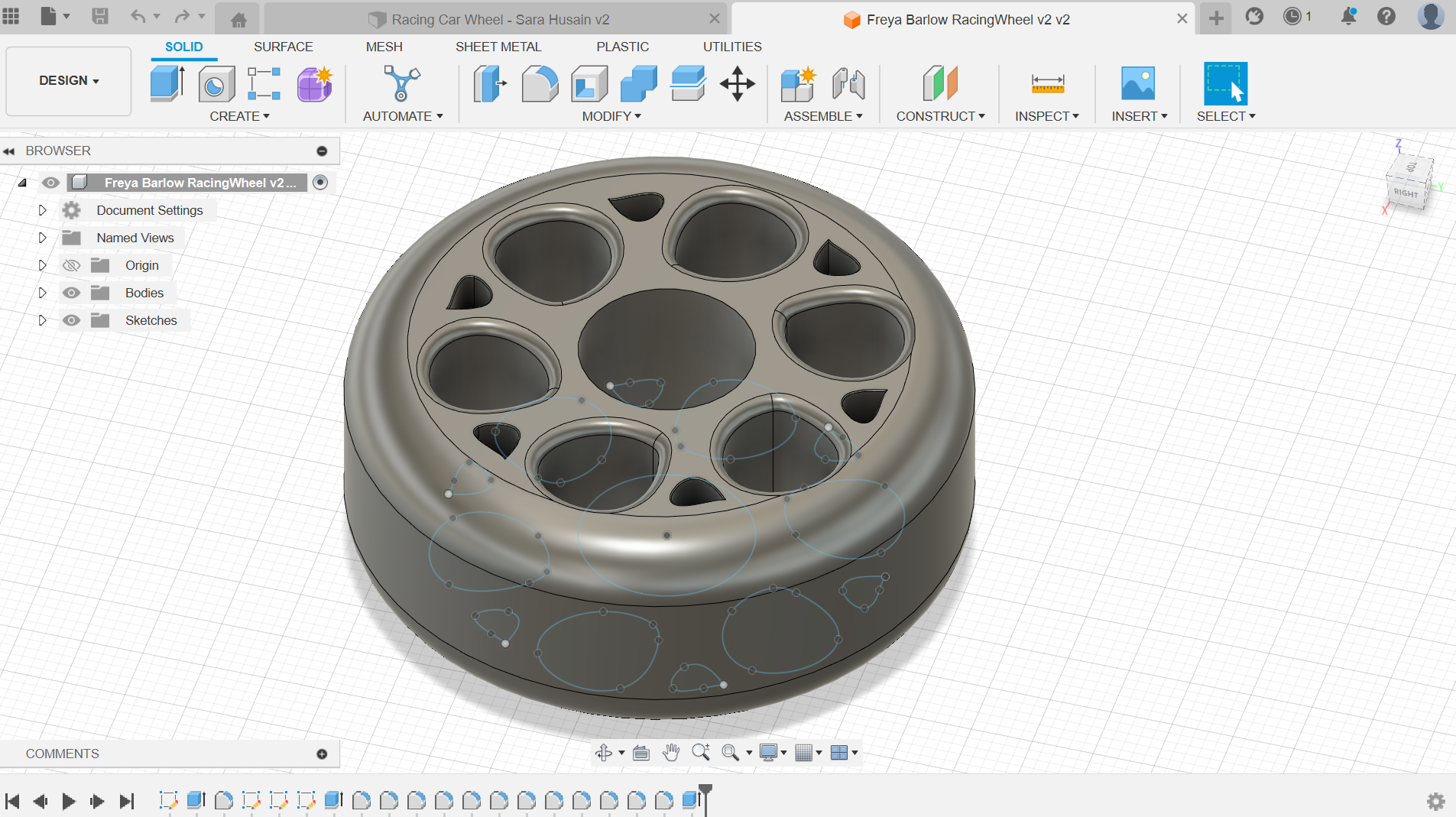
Task: Collapse the BROWSER panel with arrows
Action: (x=9, y=151)
